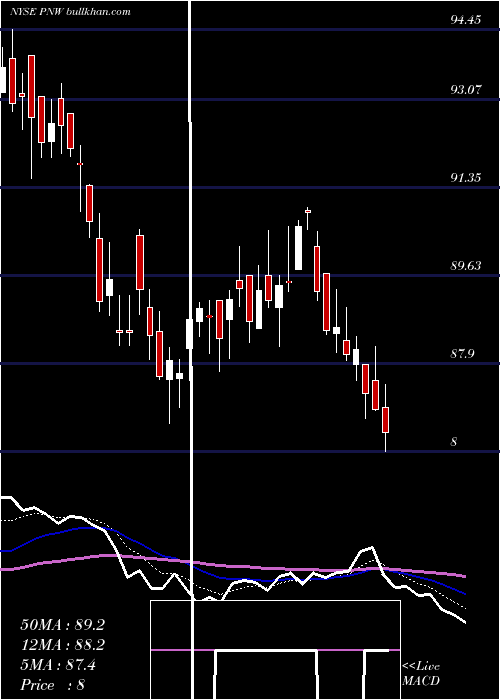500x700 pixels.
Task: Click the NYSE PNW bullkhan.com chart title
Action: click(70, 12)
